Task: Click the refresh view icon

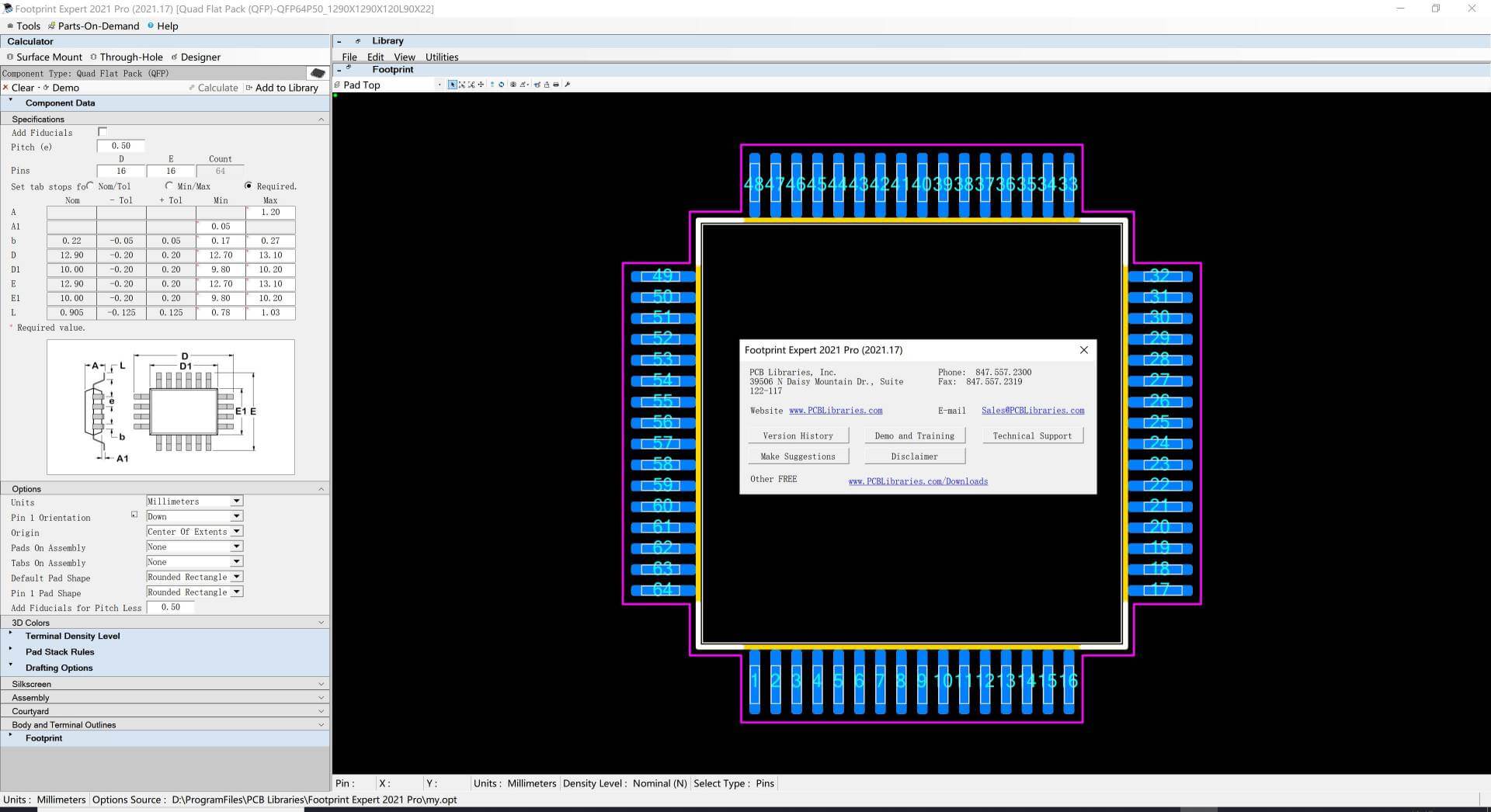Action: [502, 85]
